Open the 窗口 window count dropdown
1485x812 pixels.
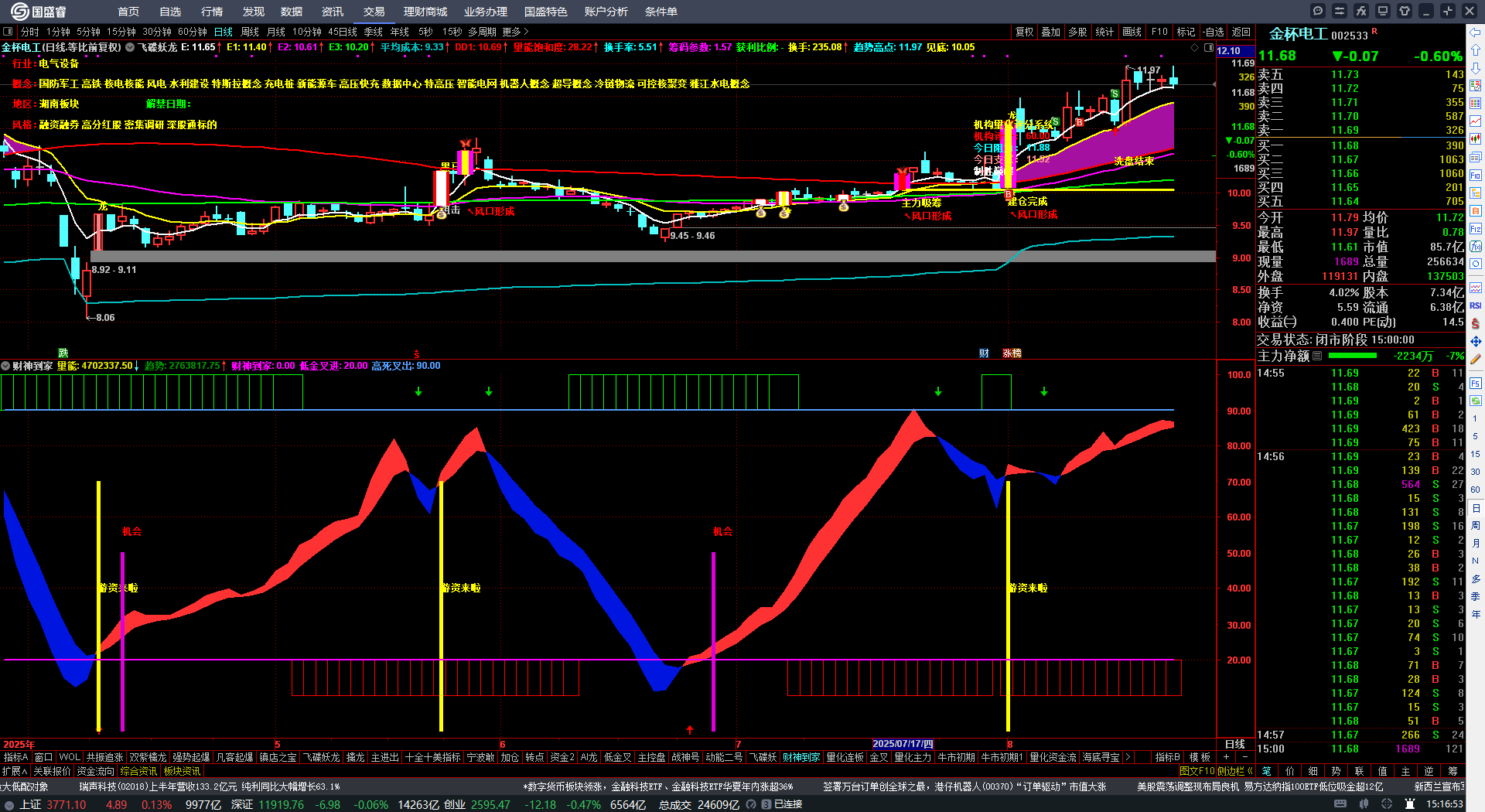pos(43,757)
